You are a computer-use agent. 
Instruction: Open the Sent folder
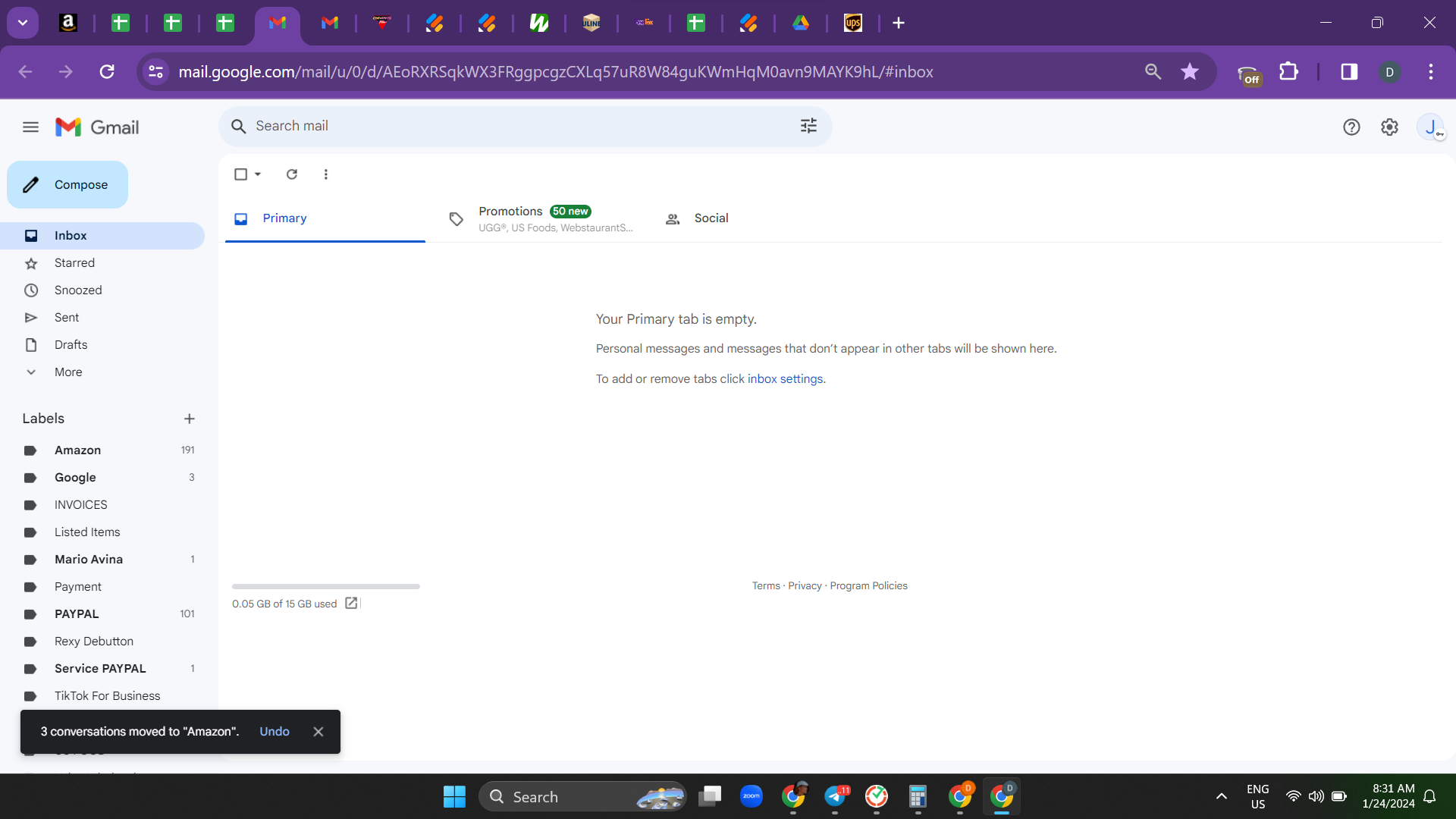[102, 317]
